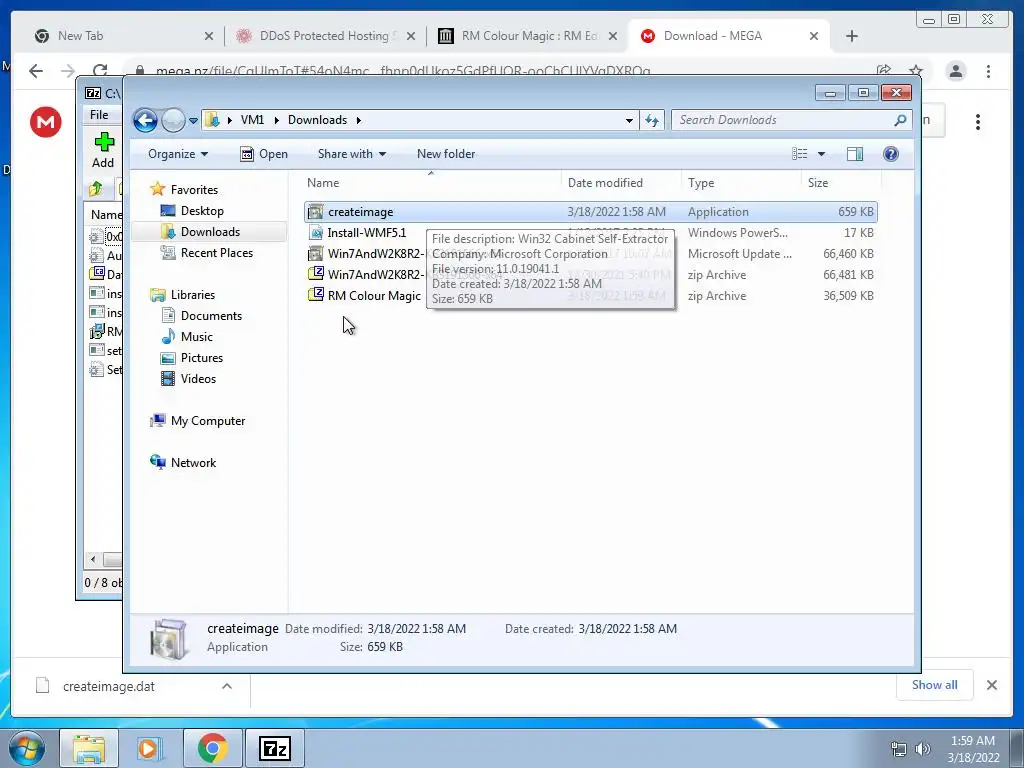1024x768 pixels.
Task: Open File menu in 7-Zip window
Action: pyautogui.click(x=99, y=114)
